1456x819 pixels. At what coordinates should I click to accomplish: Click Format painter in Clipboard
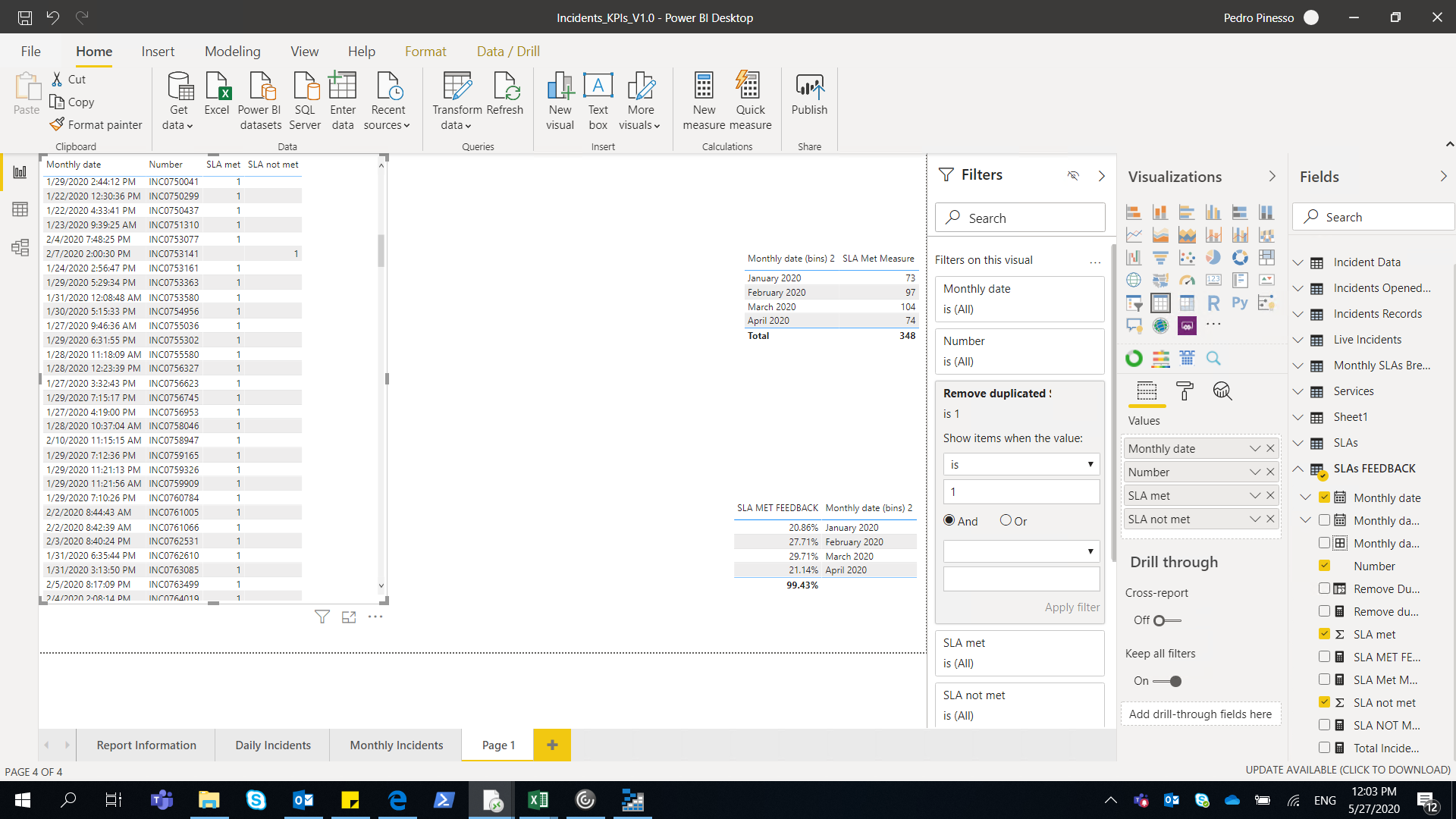pos(96,124)
